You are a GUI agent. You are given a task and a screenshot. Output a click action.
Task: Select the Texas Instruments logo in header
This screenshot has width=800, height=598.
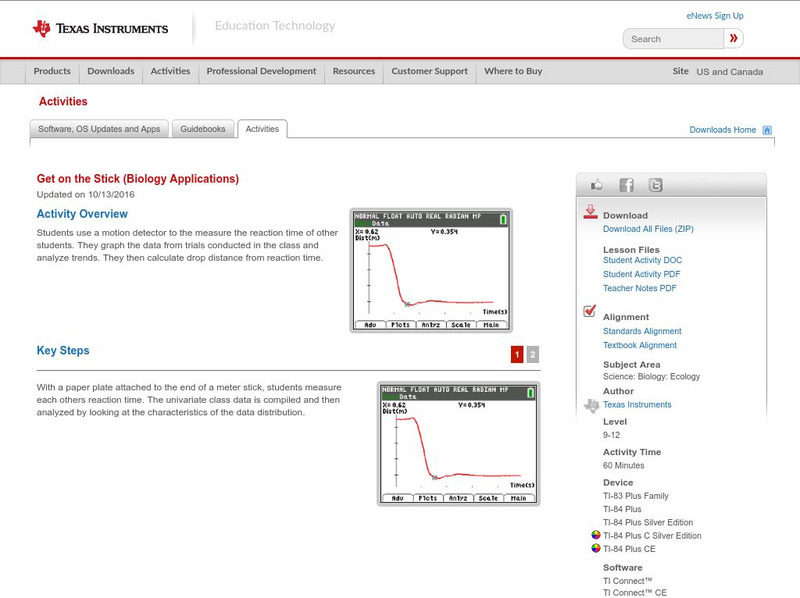100,28
